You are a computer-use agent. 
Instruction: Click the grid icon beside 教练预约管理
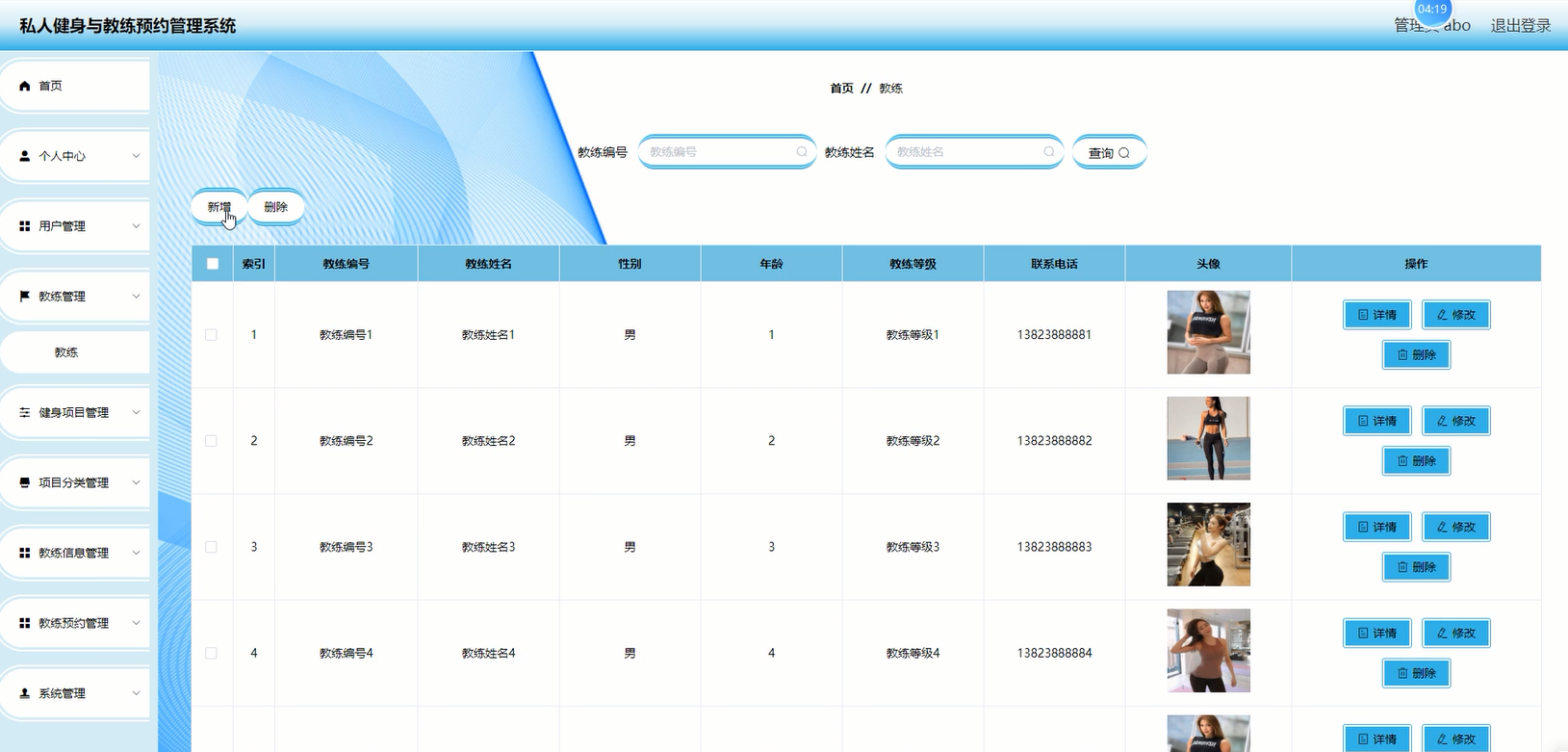tap(25, 623)
